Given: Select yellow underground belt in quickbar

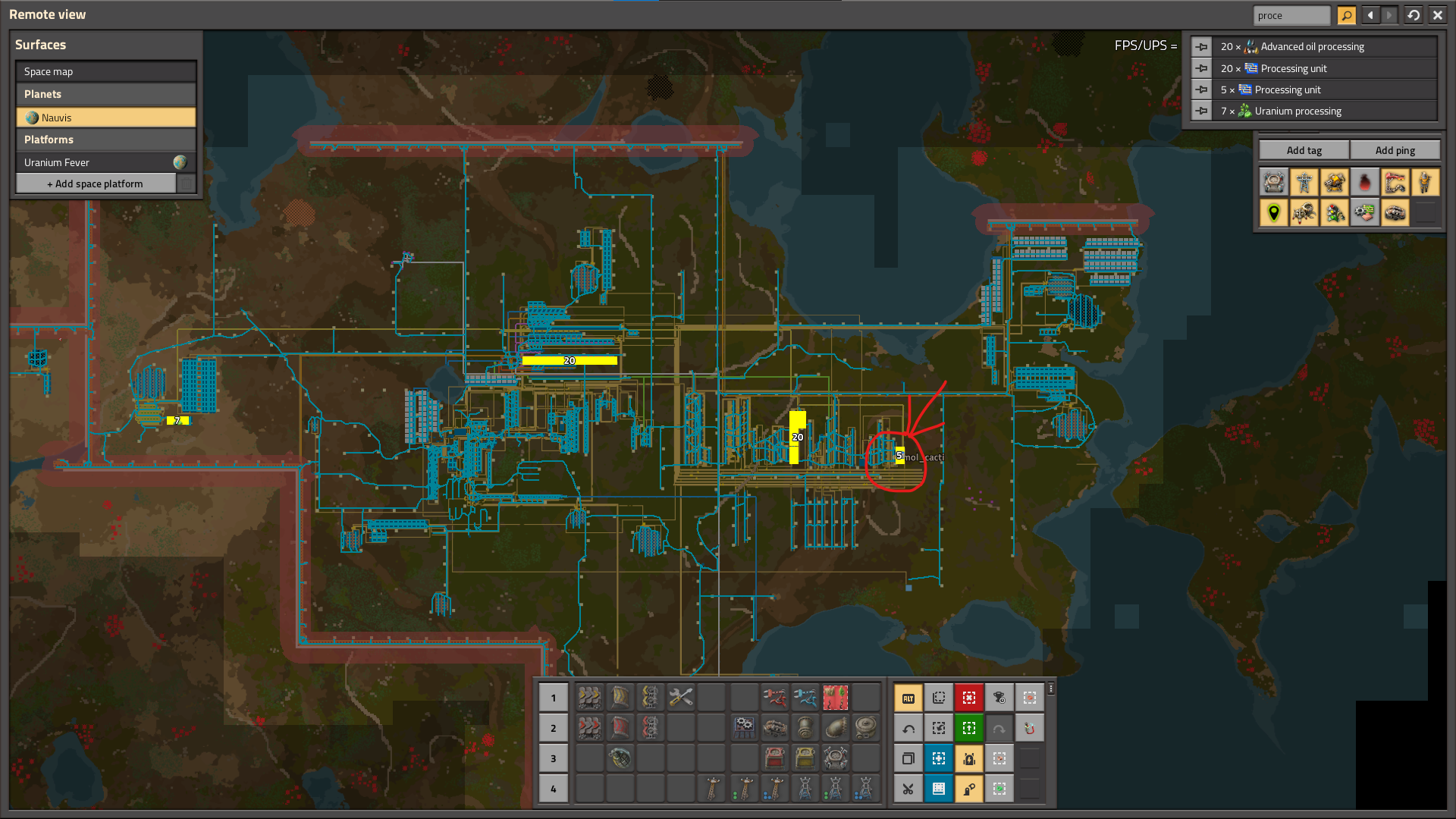Looking at the screenshot, I should [620, 698].
